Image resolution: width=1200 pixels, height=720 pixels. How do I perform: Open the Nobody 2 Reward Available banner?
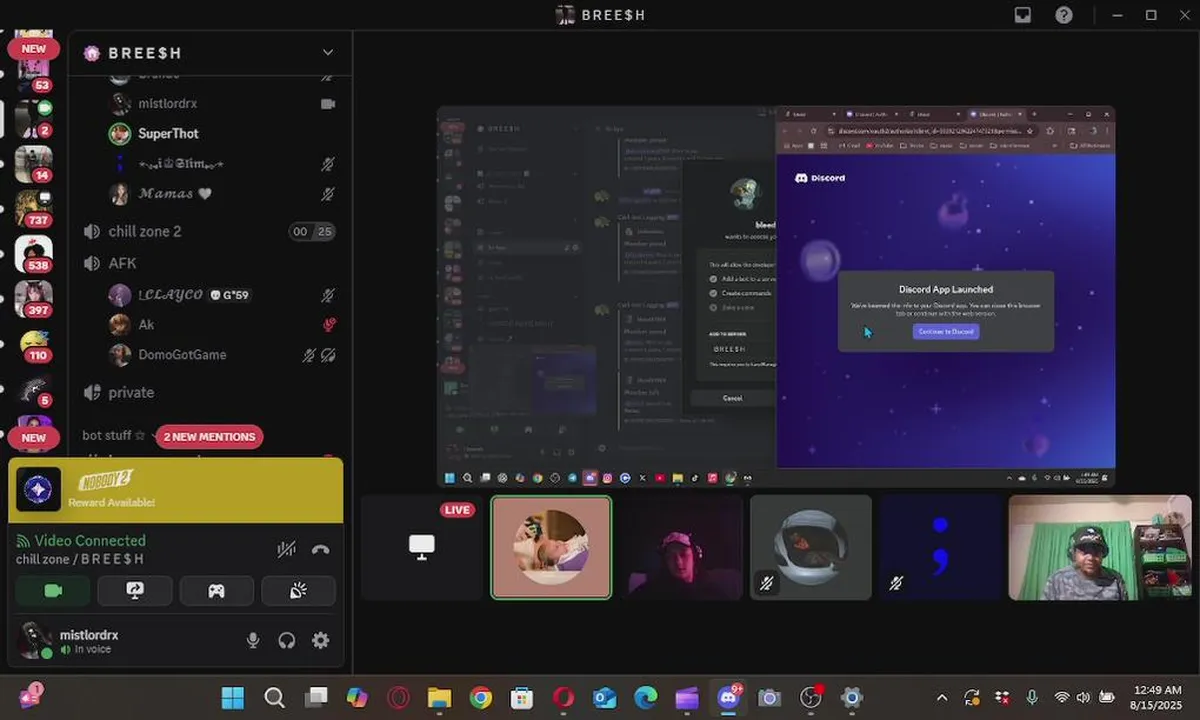(176, 490)
